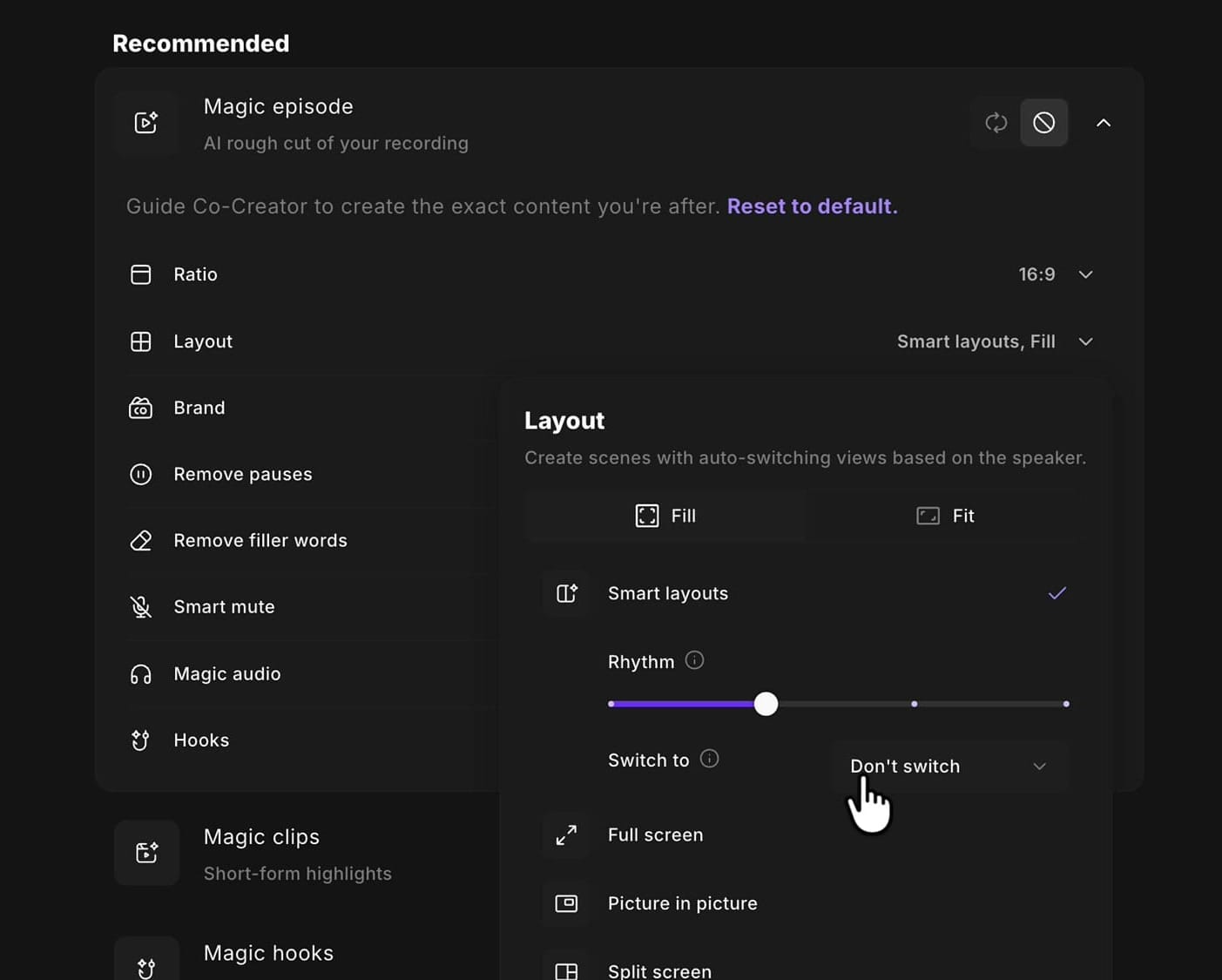Open the Smart layouts, Fill dropdown
This screenshot has height=980, width=1222.
[x=995, y=341]
